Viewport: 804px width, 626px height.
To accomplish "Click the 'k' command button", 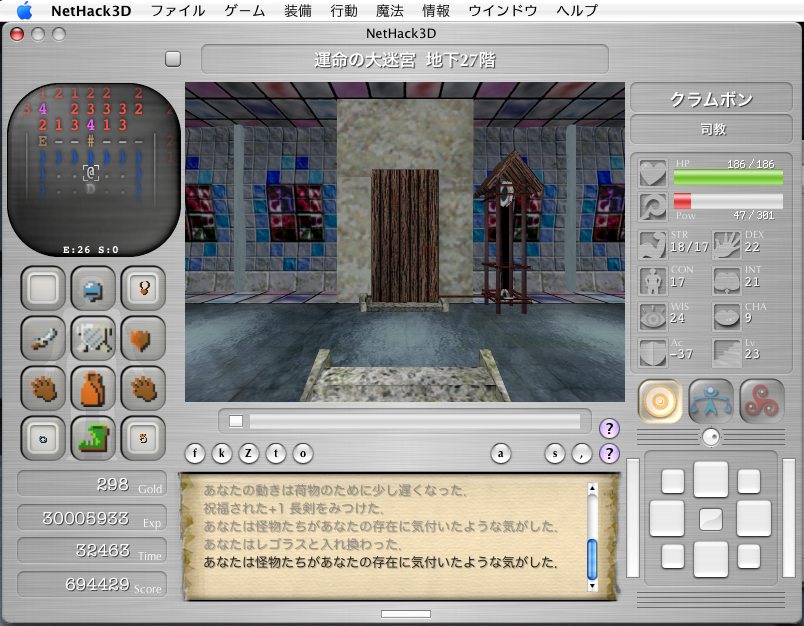I will [x=222, y=453].
